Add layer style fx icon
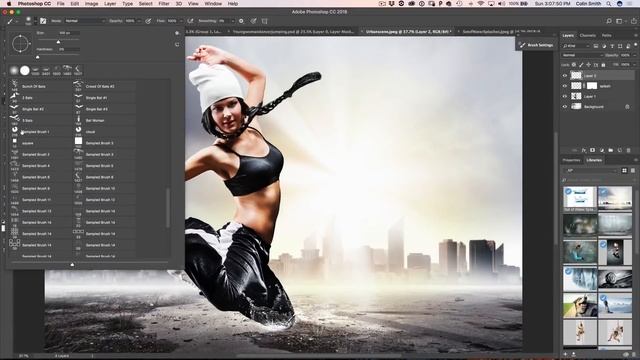Image resolution: width=640 pixels, height=360 pixels. click(x=584, y=150)
